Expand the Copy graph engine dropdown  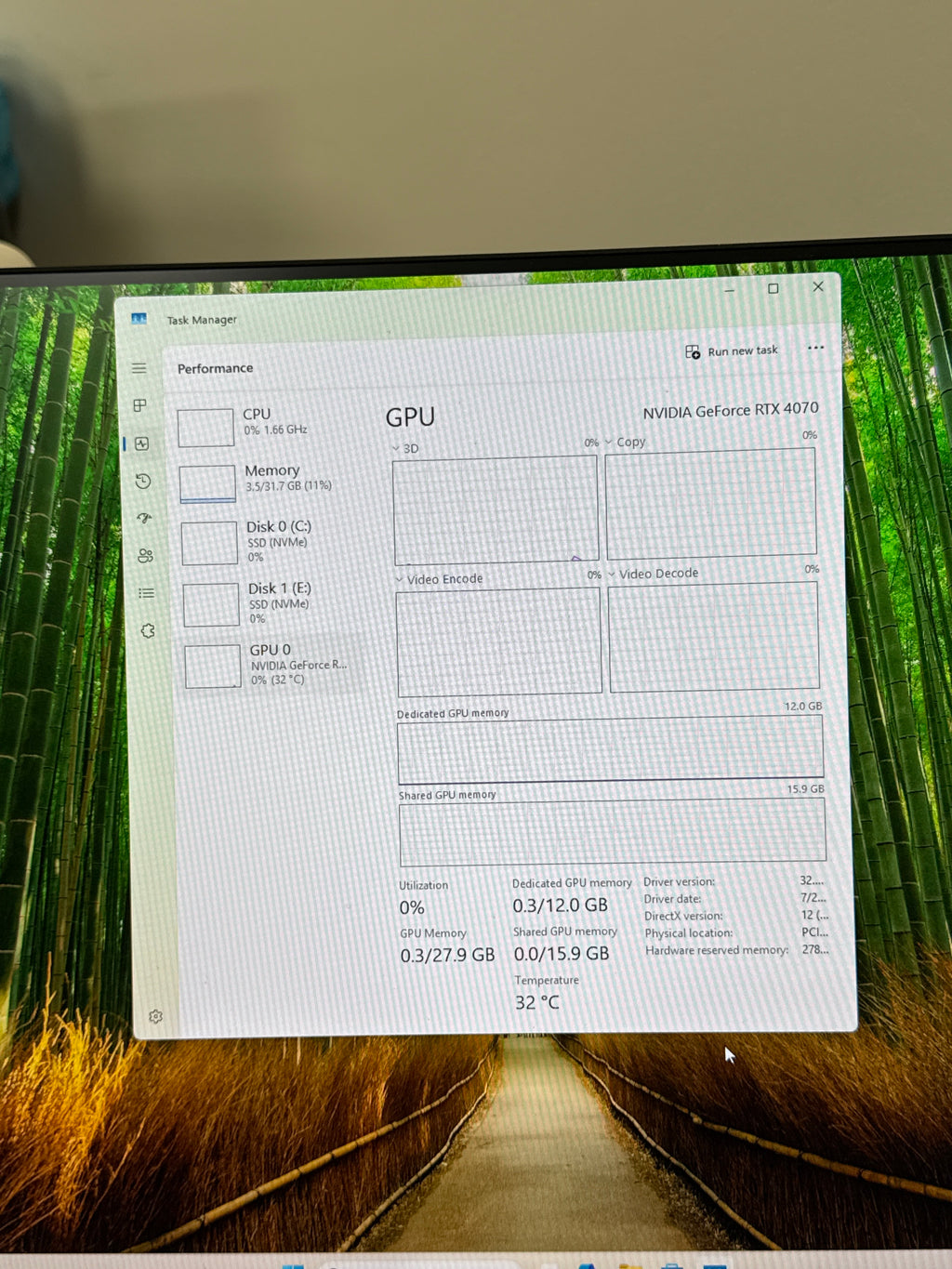pyautogui.click(x=626, y=442)
